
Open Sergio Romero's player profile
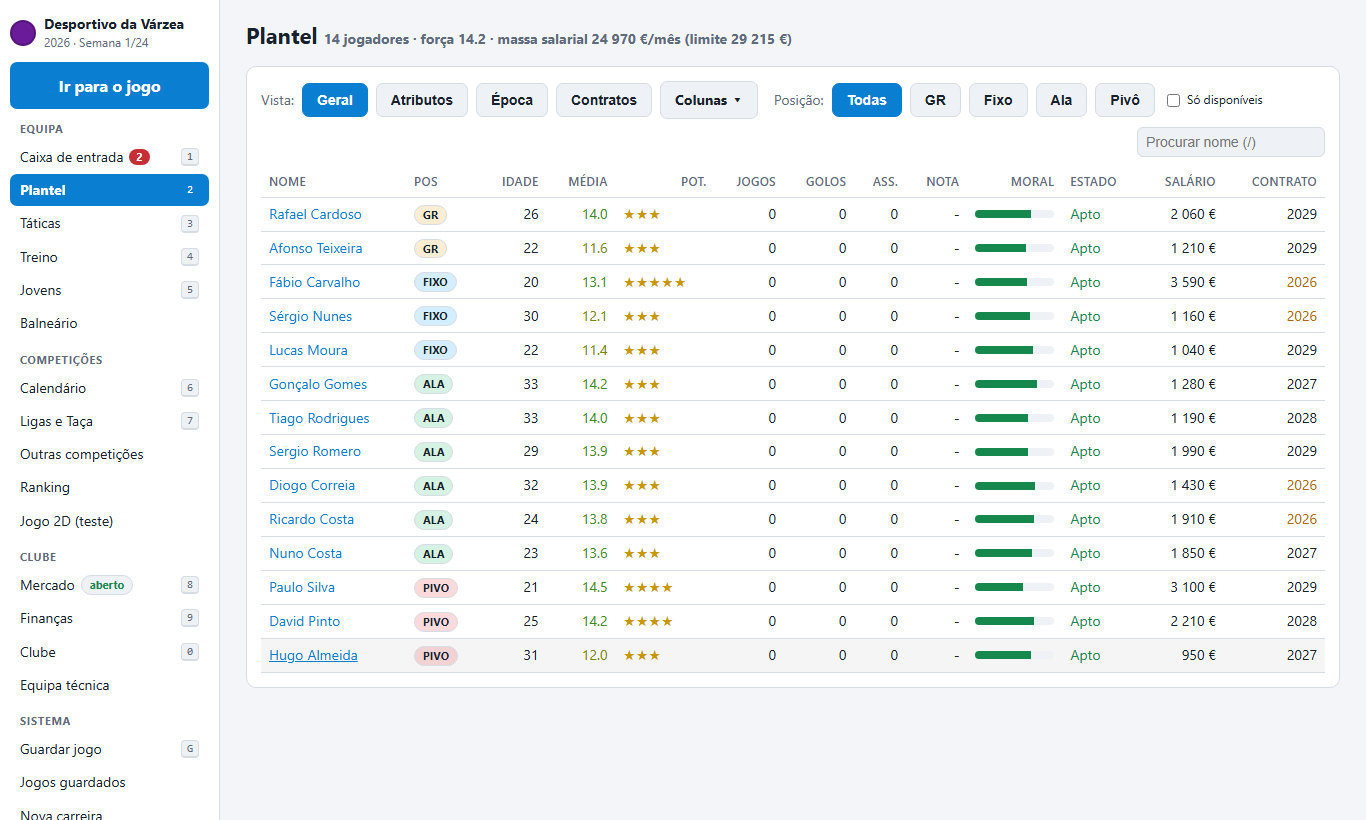click(315, 451)
